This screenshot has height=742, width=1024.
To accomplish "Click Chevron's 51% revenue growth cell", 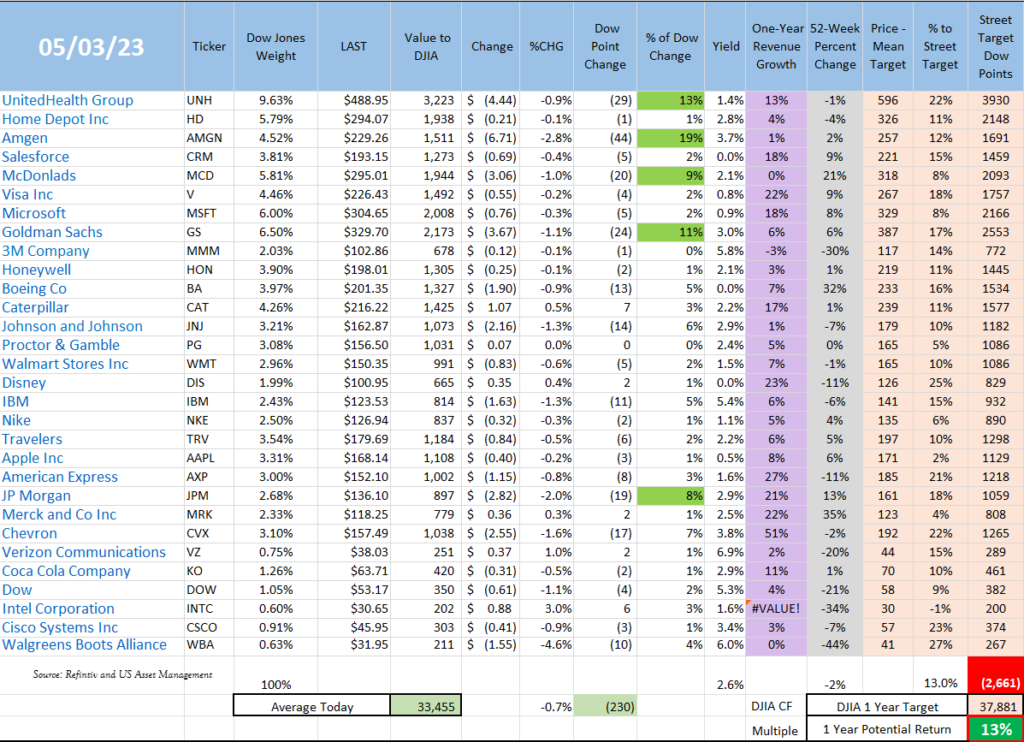I will 776,534.
